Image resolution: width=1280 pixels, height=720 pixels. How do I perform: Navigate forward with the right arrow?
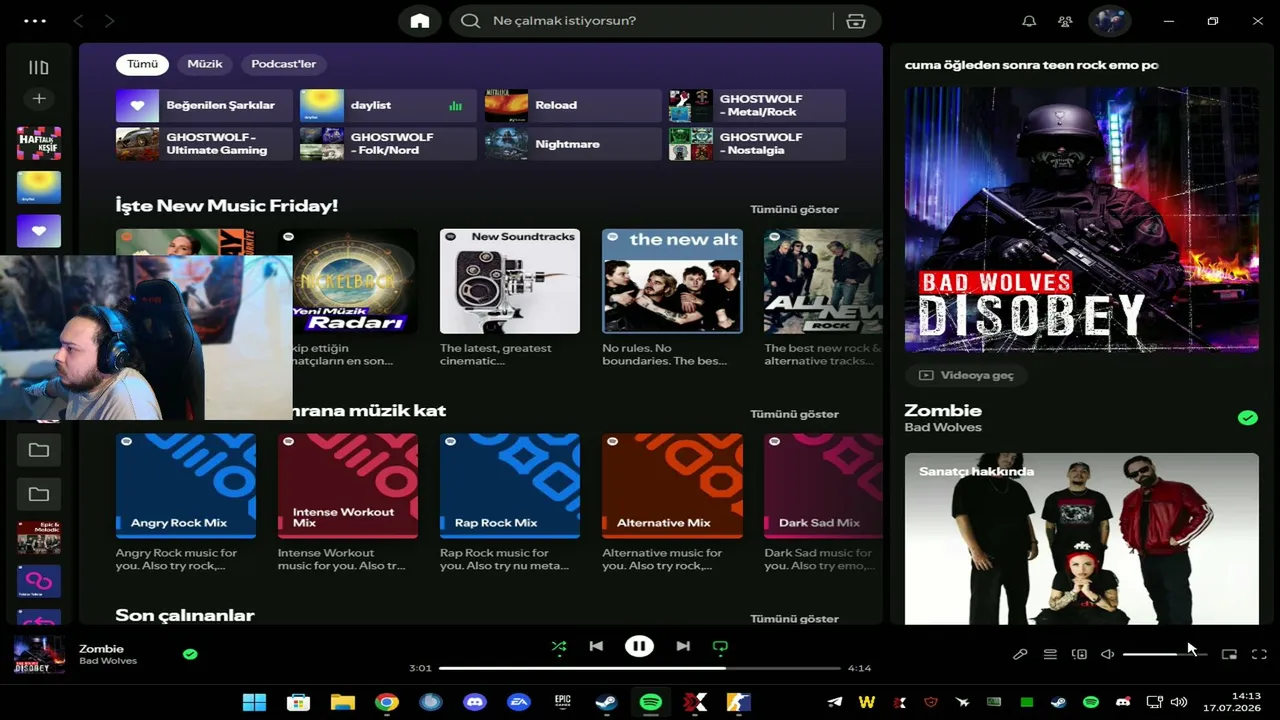109,21
